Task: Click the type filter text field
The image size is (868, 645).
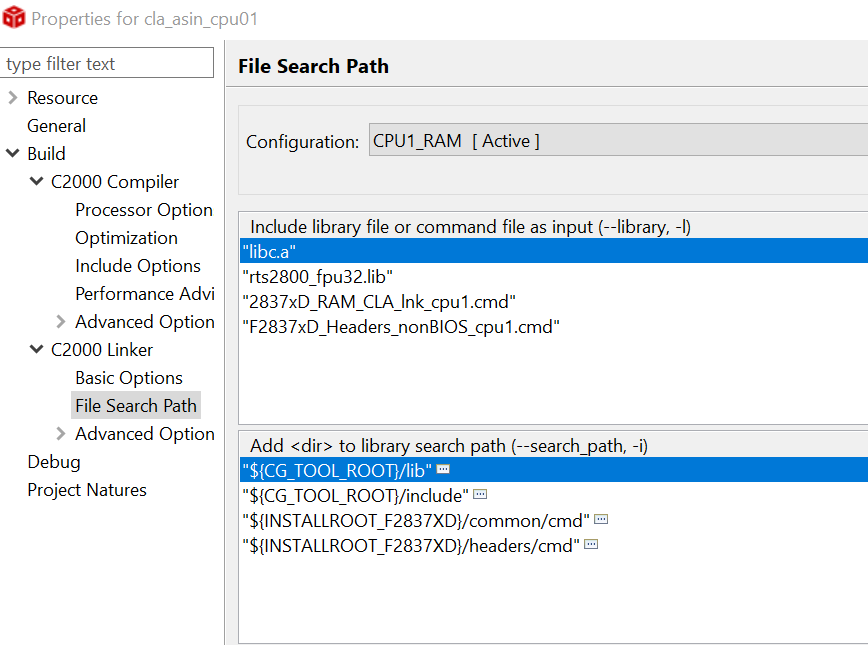Action: 107,64
